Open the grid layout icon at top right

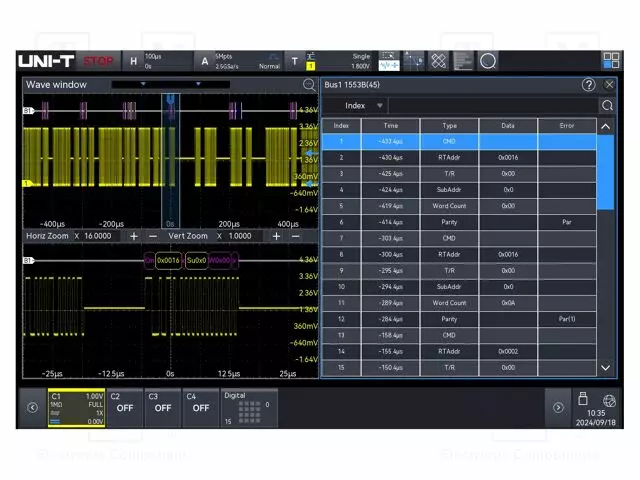(610, 61)
